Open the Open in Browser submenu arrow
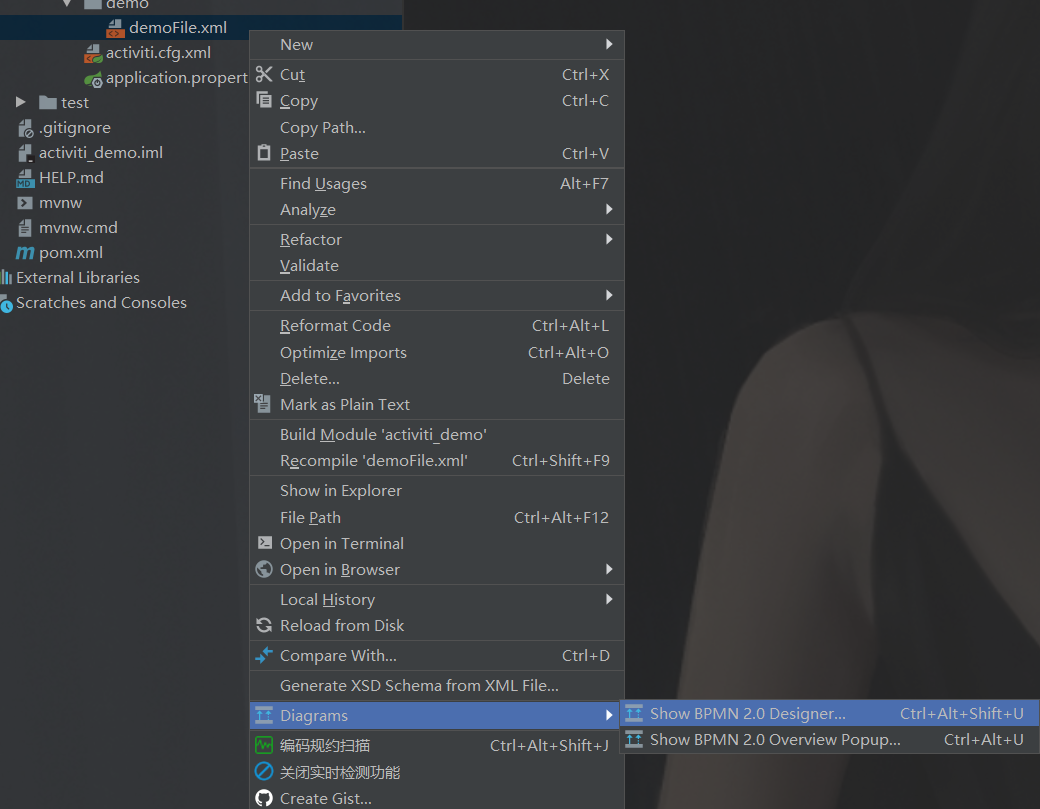The width and height of the screenshot is (1040, 809). (609, 569)
